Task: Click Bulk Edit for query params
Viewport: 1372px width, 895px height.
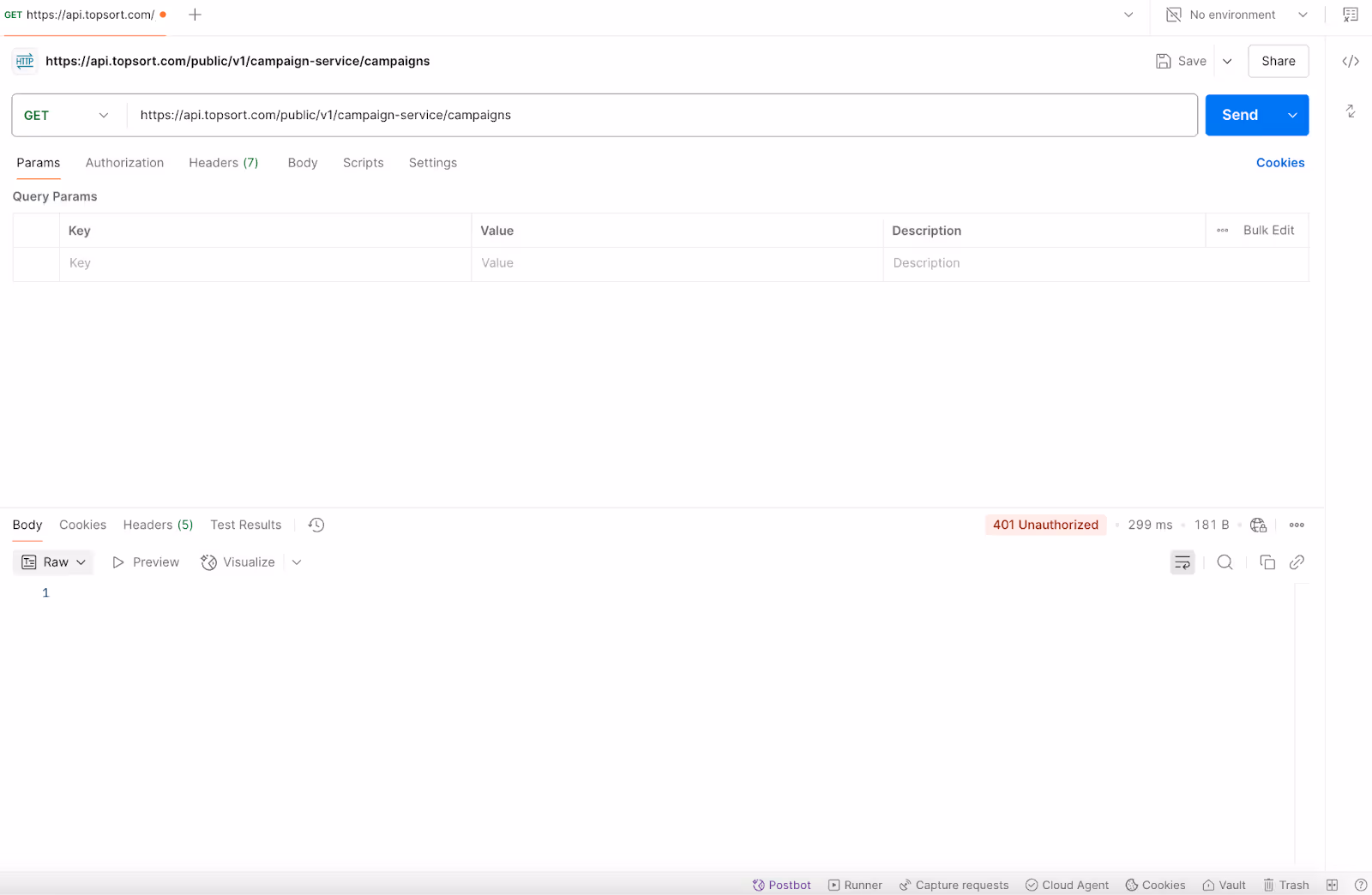Action: [x=1269, y=231]
